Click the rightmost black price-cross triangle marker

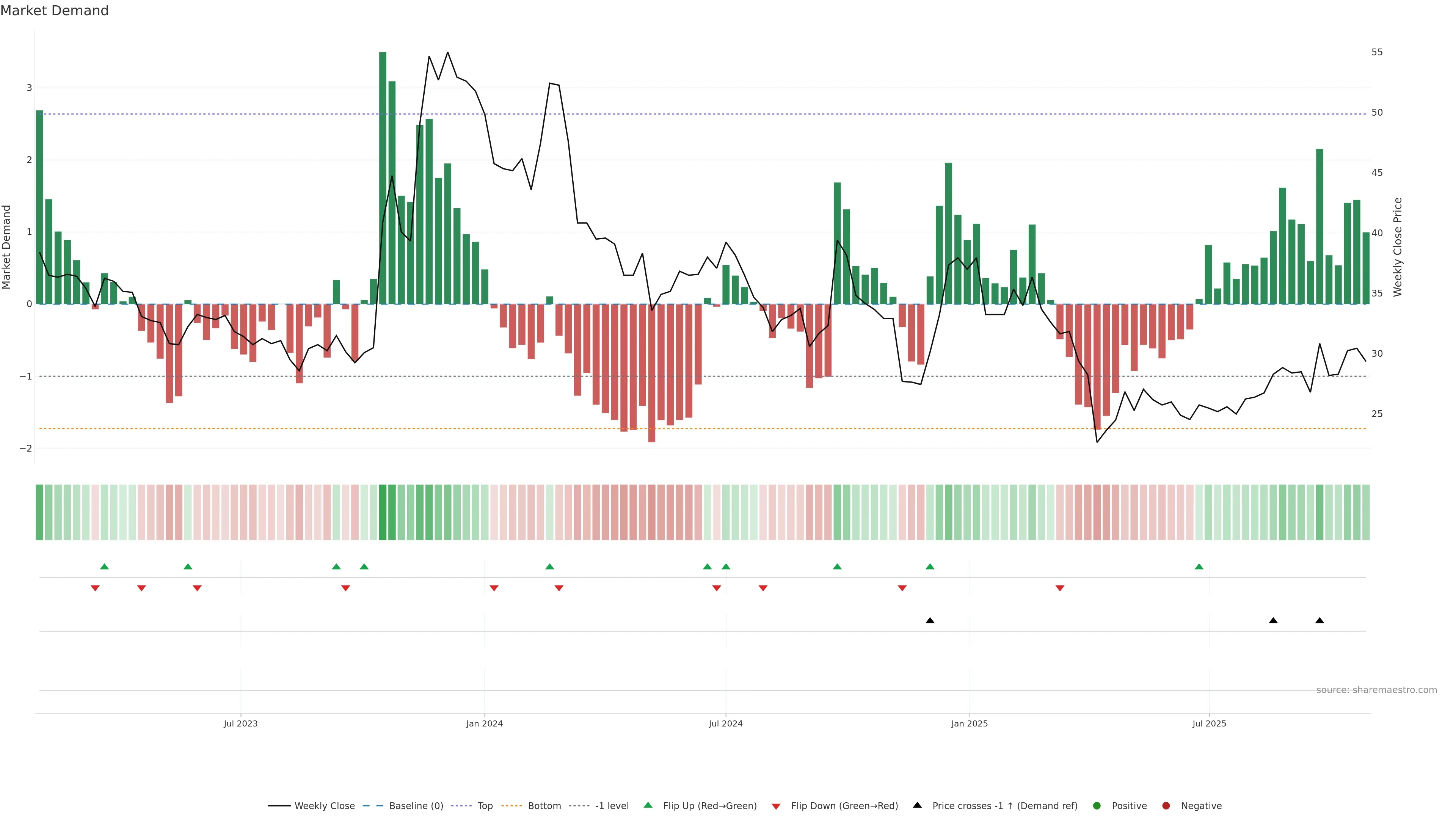pyautogui.click(x=1319, y=621)
